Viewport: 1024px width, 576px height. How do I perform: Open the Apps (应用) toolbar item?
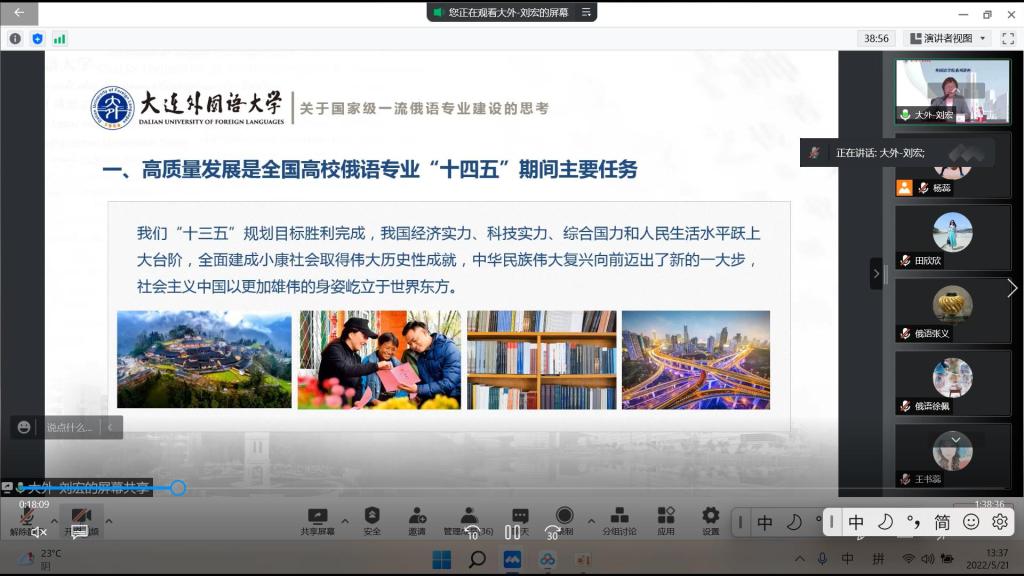[x=666, y=520]
